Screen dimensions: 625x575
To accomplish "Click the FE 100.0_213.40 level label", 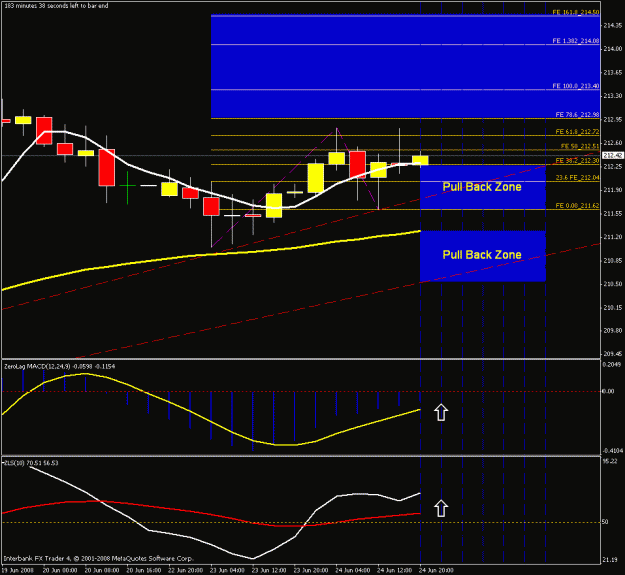I will pos(576,86).
